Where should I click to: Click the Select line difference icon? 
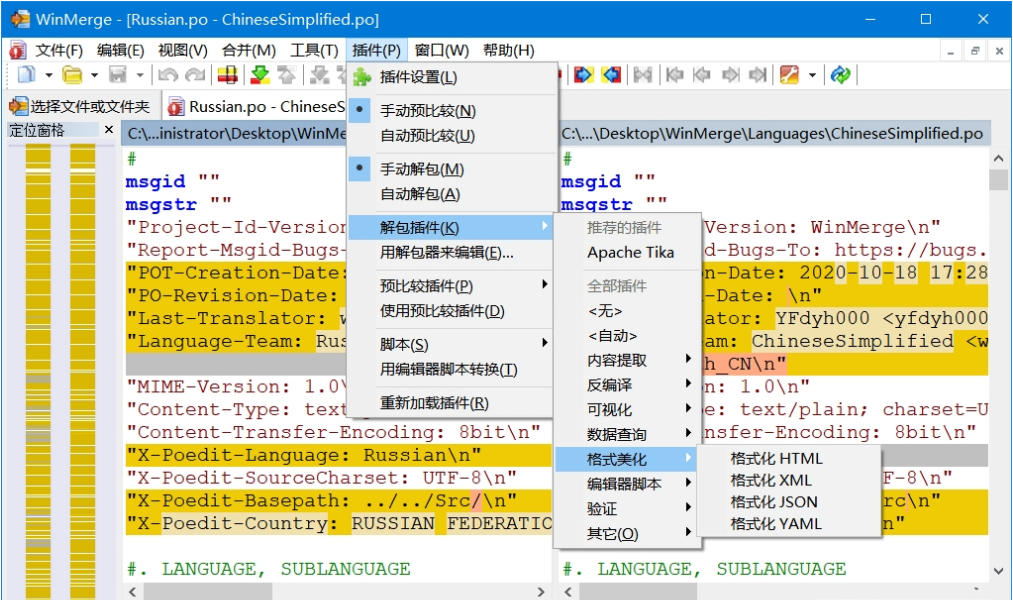227,75
